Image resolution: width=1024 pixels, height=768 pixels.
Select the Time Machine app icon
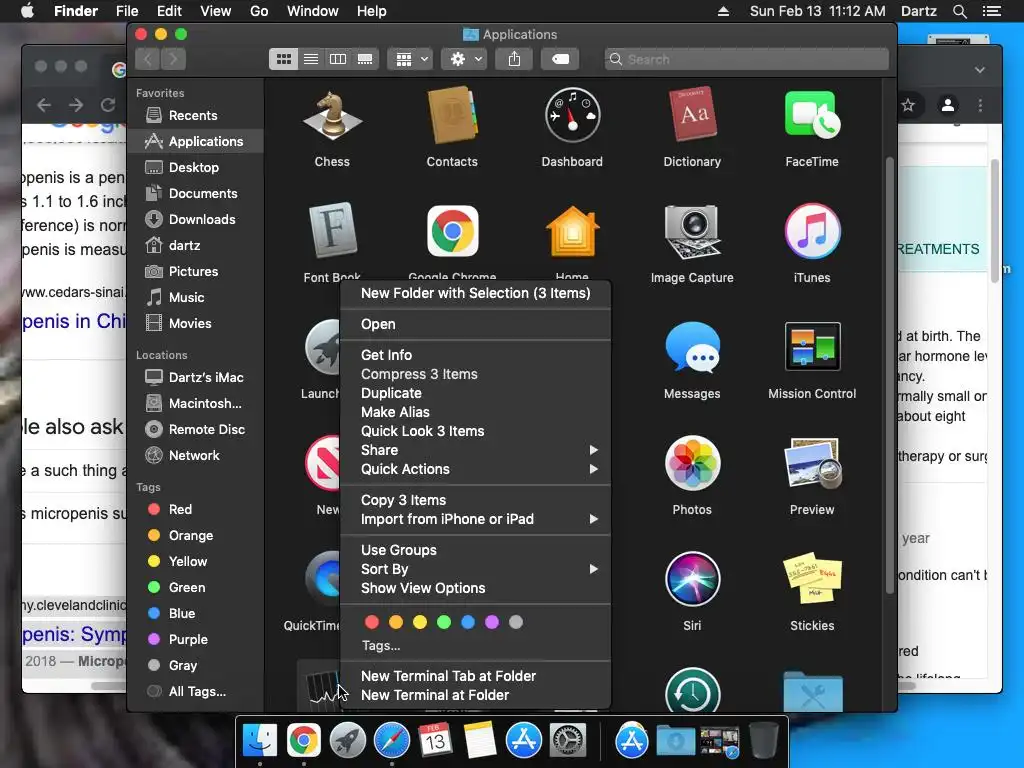click(x=692, y=690)
